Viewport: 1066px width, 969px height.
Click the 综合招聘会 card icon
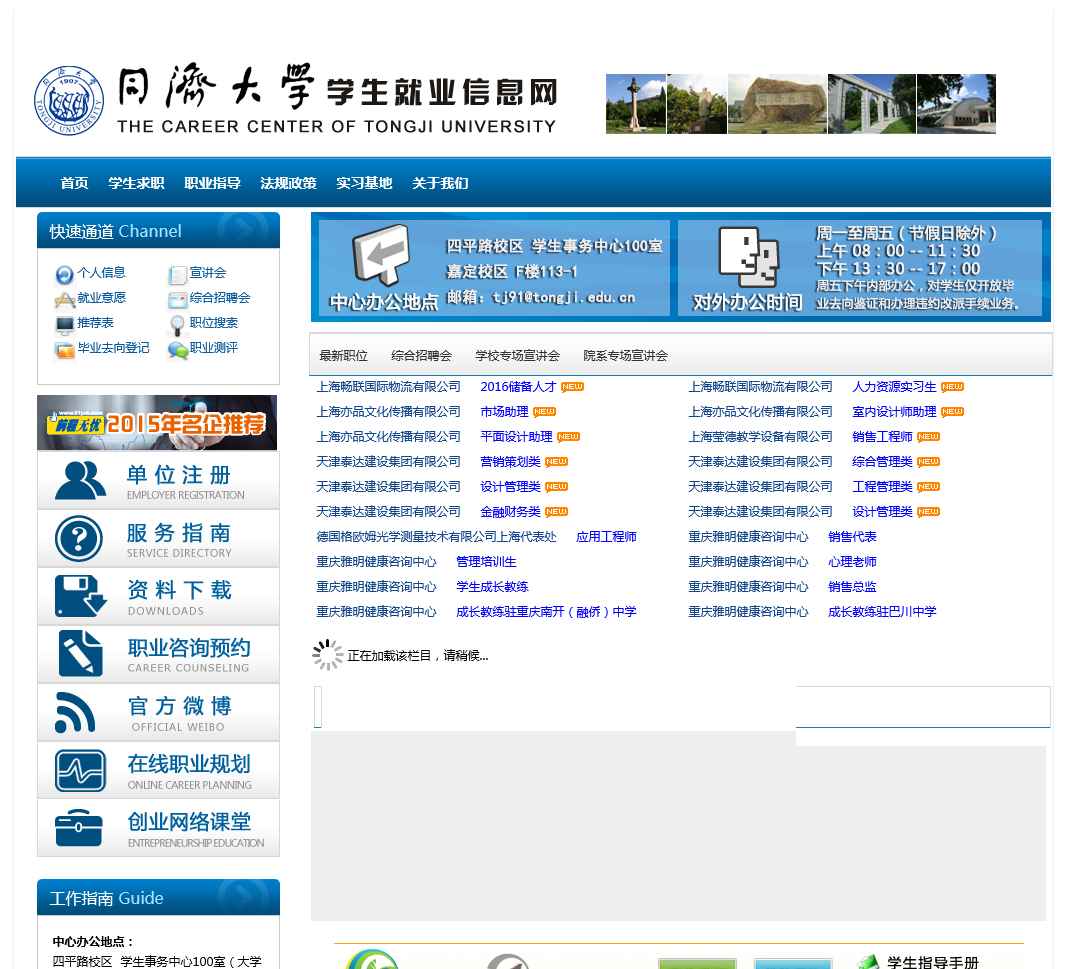177,299
